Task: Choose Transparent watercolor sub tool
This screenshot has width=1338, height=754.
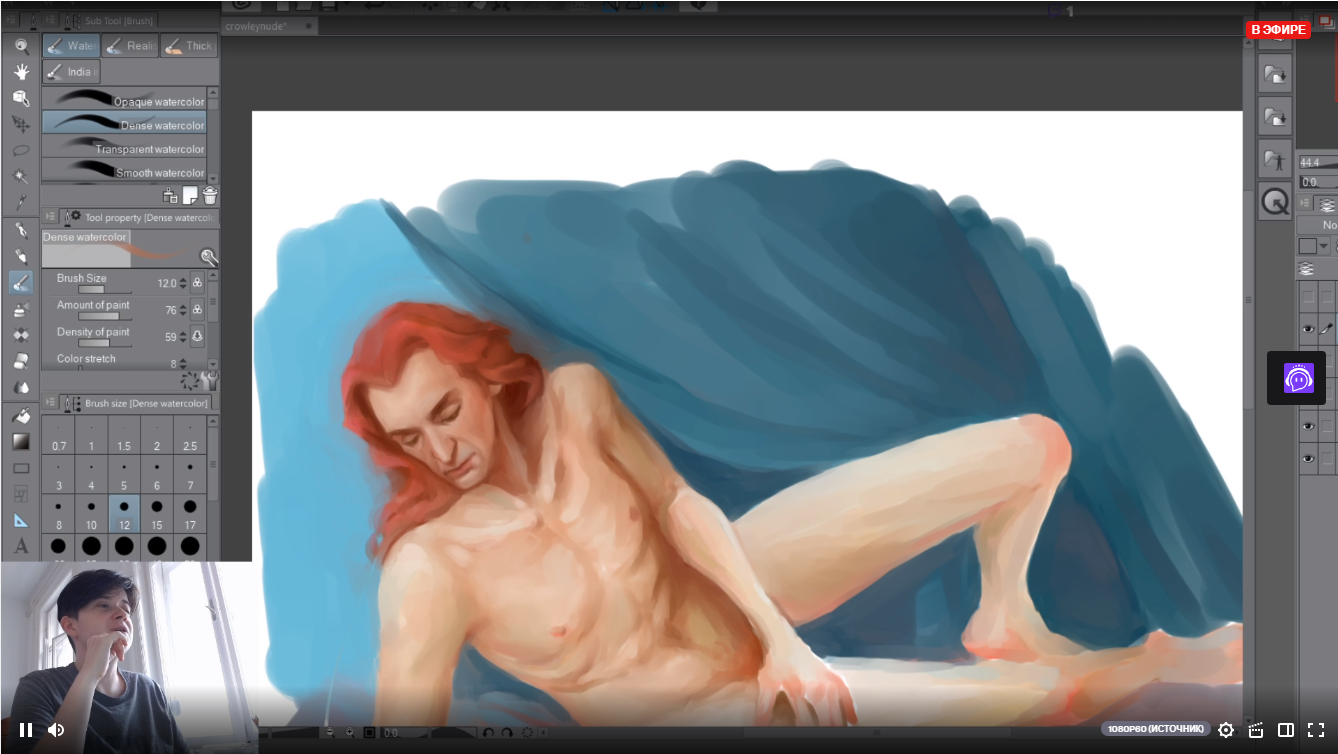Action: click(124, 147)
